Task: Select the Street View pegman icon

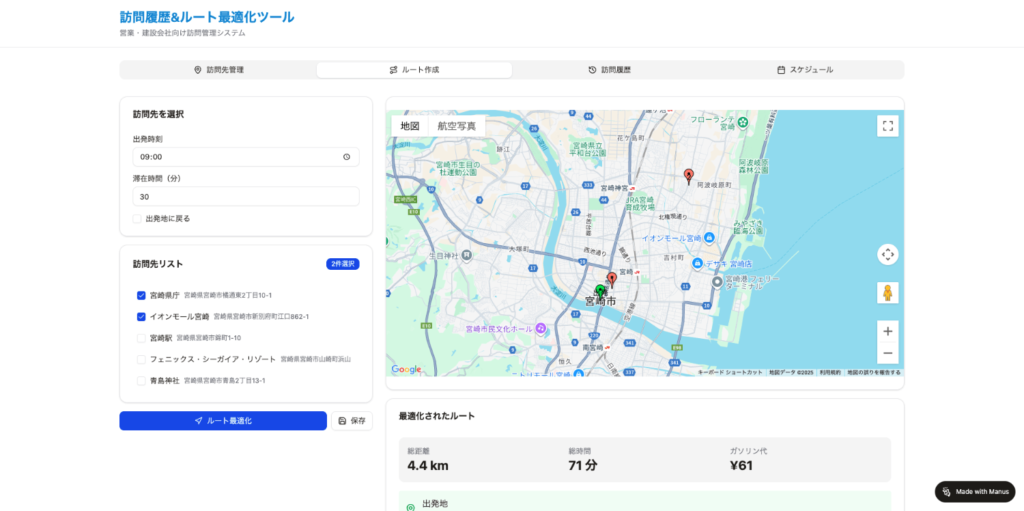Action: pos(887,293)
